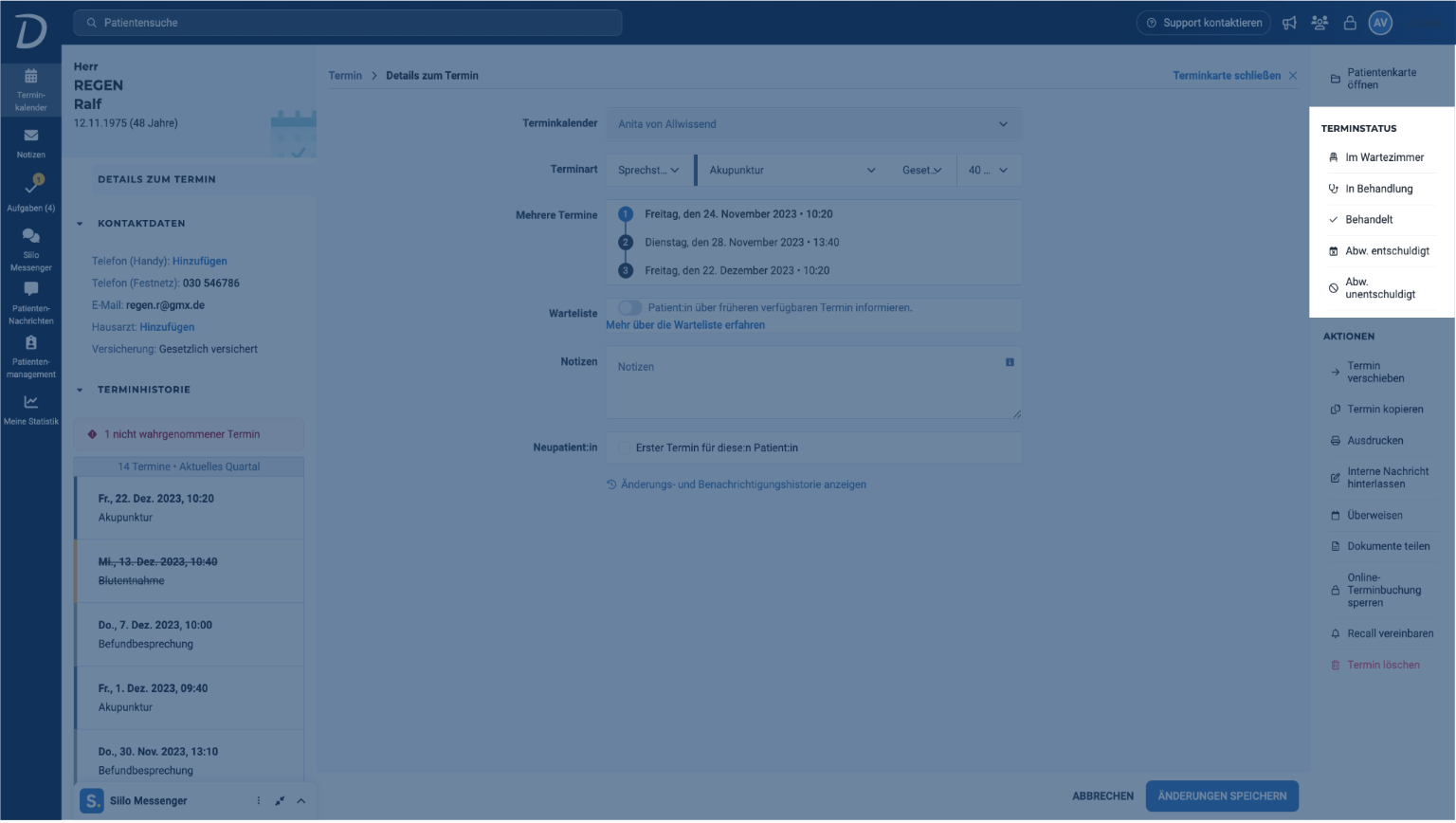Close the Terminkarte with the X icon
The height and width of the screenshot is (823, 1456).
1293,76
